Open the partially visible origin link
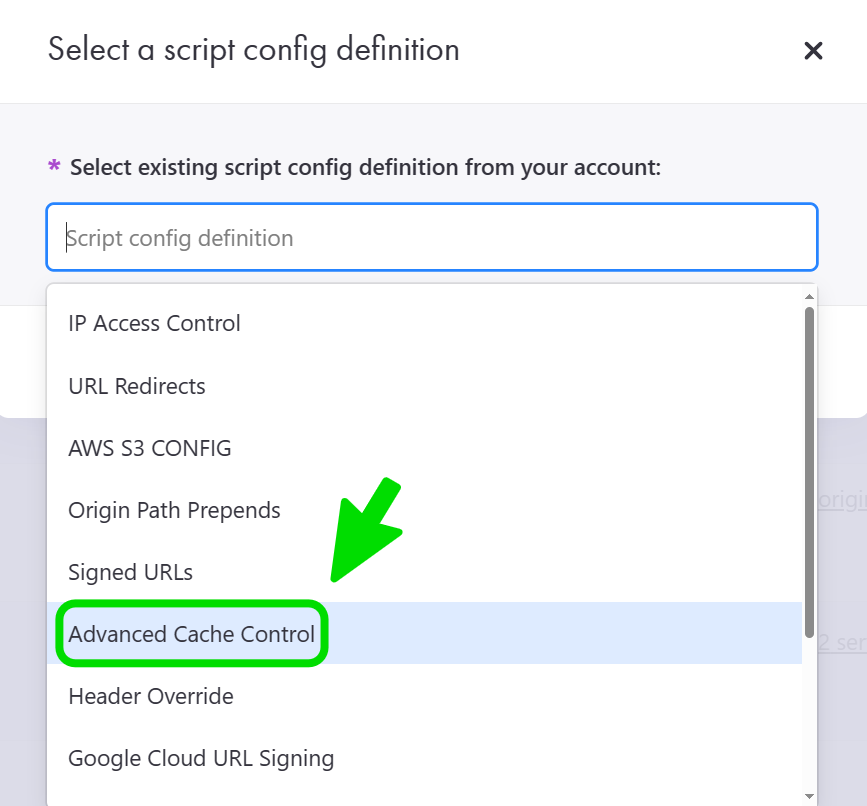 click(842, 500)
